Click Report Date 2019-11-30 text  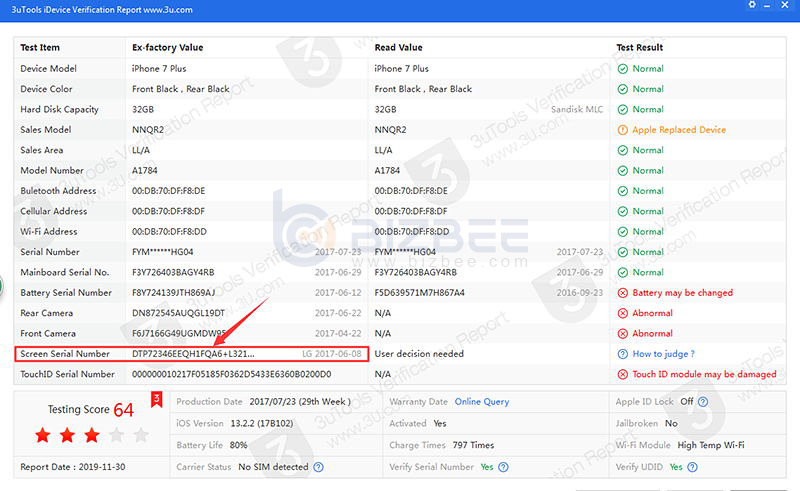[72, 467]
